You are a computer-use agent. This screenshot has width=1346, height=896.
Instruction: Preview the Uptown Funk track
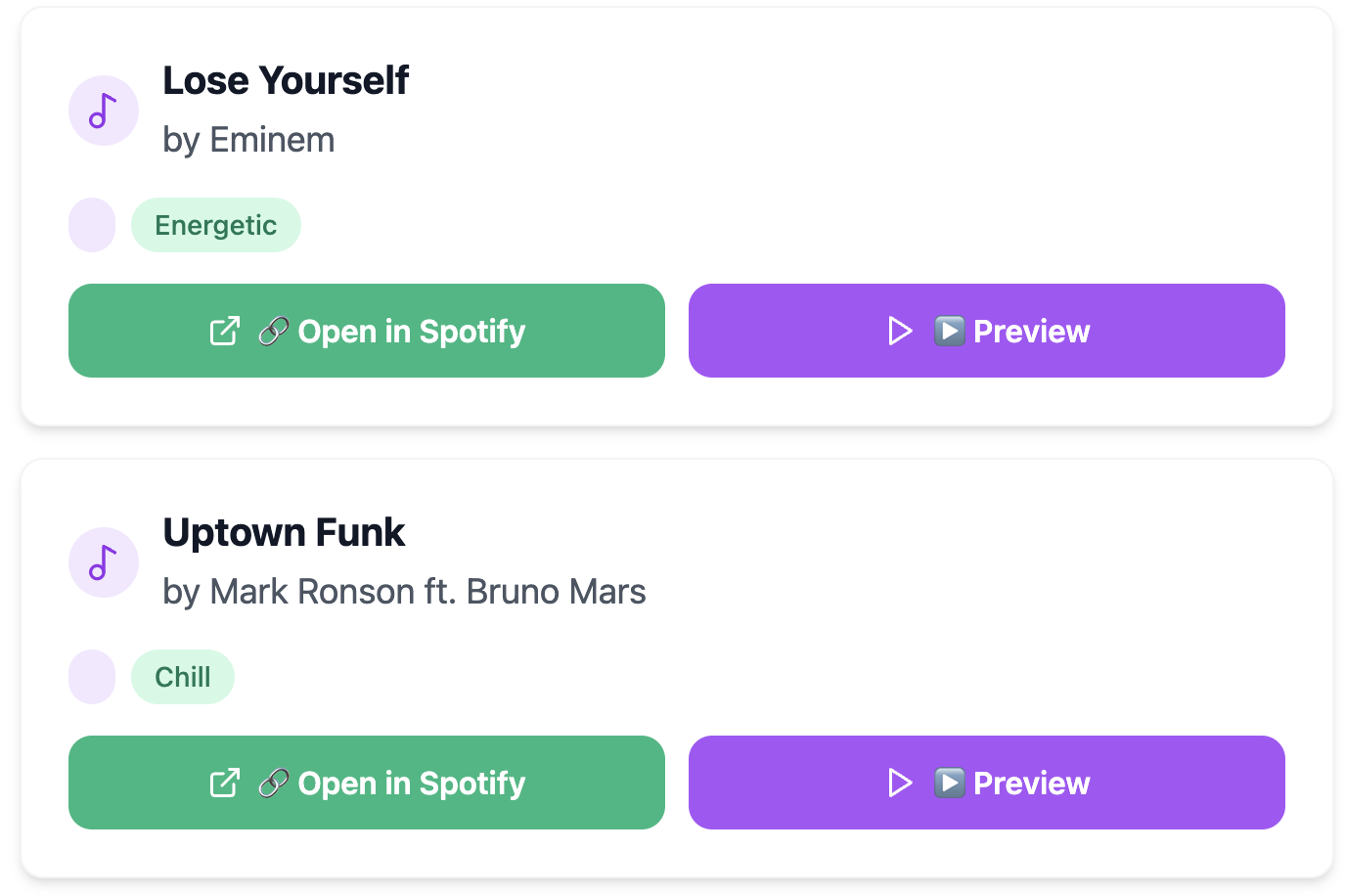(x=1031, y=784)
